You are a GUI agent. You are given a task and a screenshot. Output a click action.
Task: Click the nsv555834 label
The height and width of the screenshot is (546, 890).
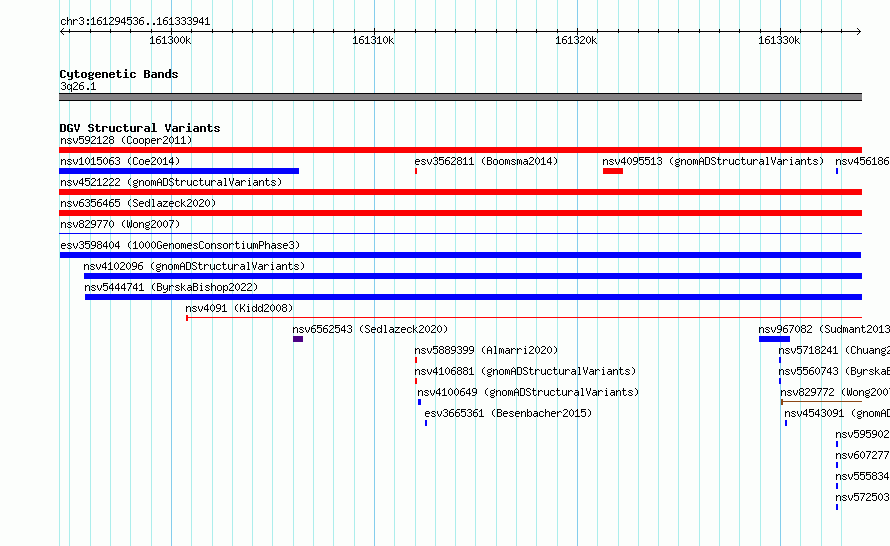tap(862, 476)
